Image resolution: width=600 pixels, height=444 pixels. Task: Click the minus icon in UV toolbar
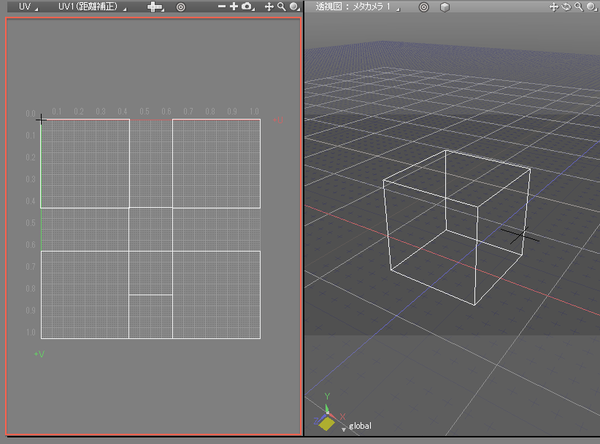pyautogui.click(x=222, y=7)
